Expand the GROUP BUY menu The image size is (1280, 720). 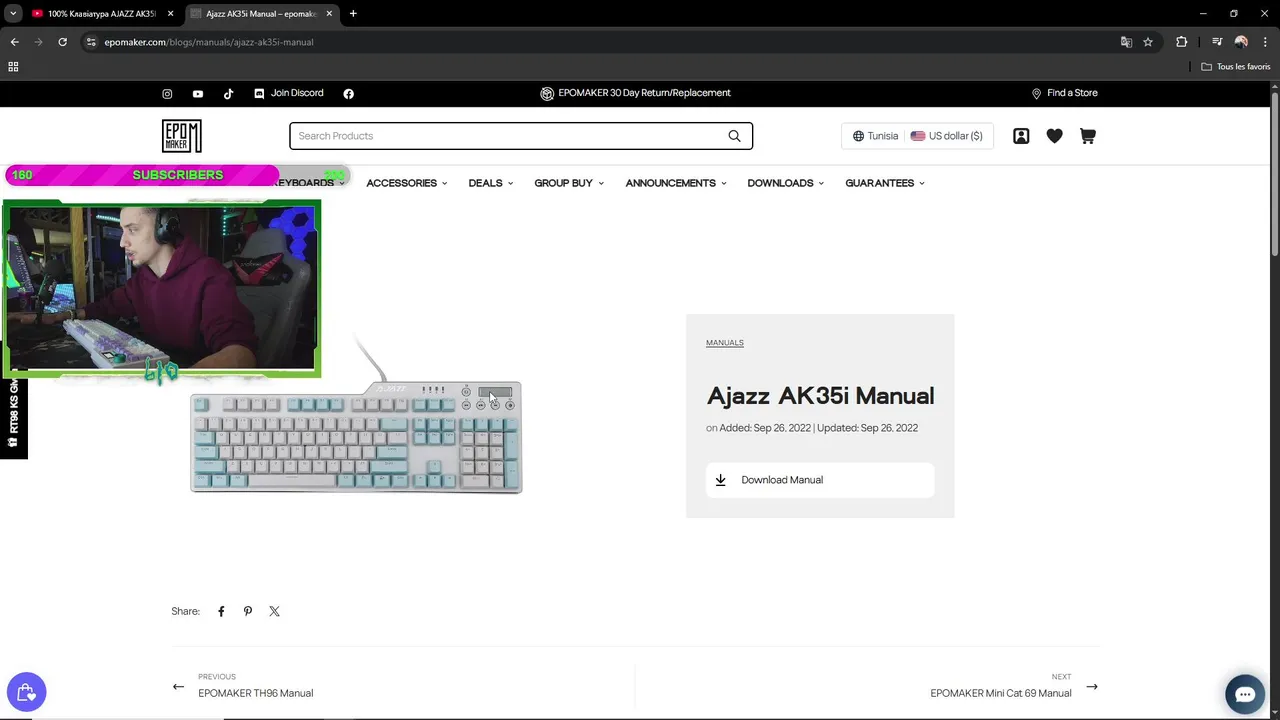coord(569,183)
